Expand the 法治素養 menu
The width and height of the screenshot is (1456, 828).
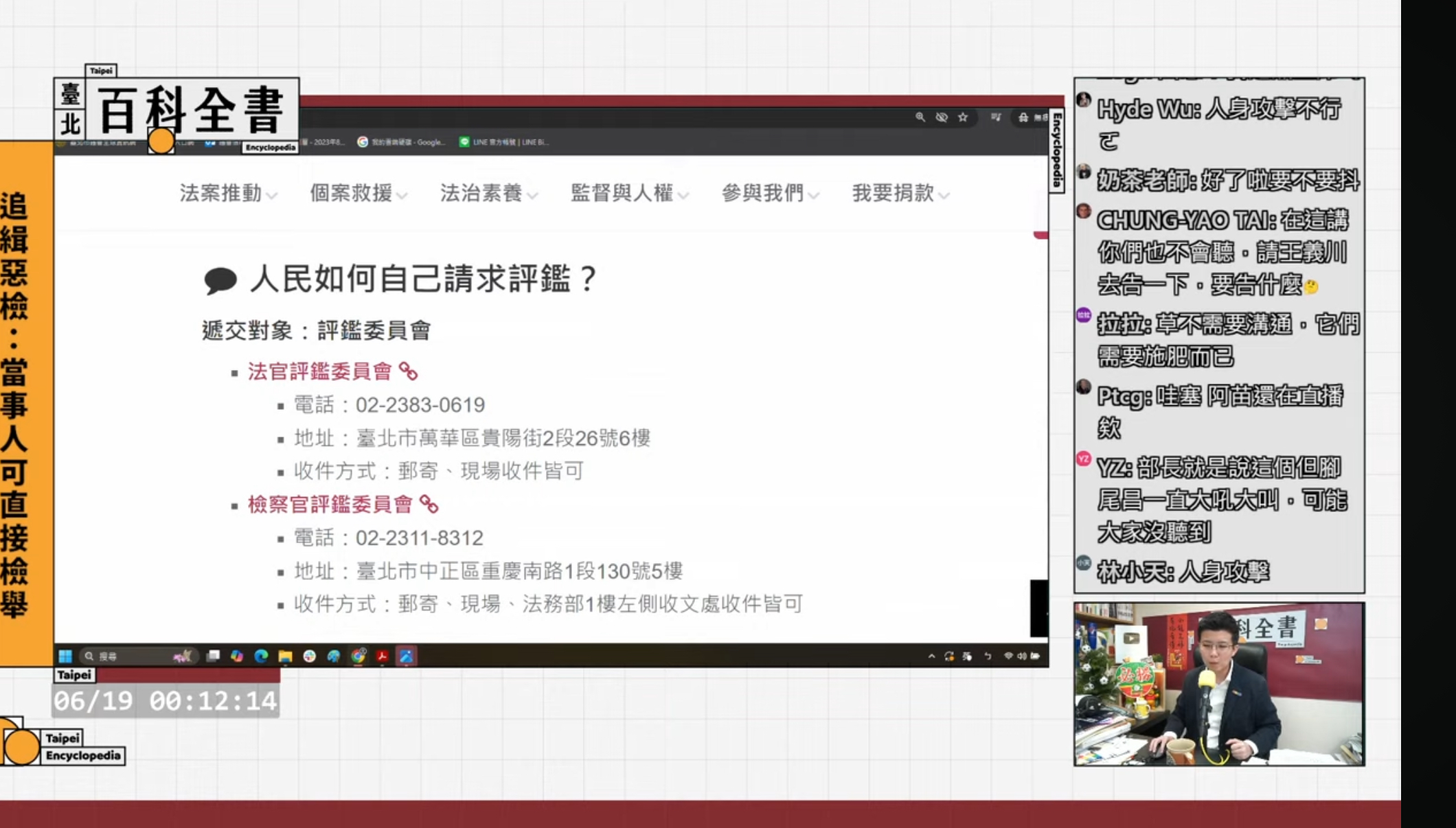[x=490, y=194]
